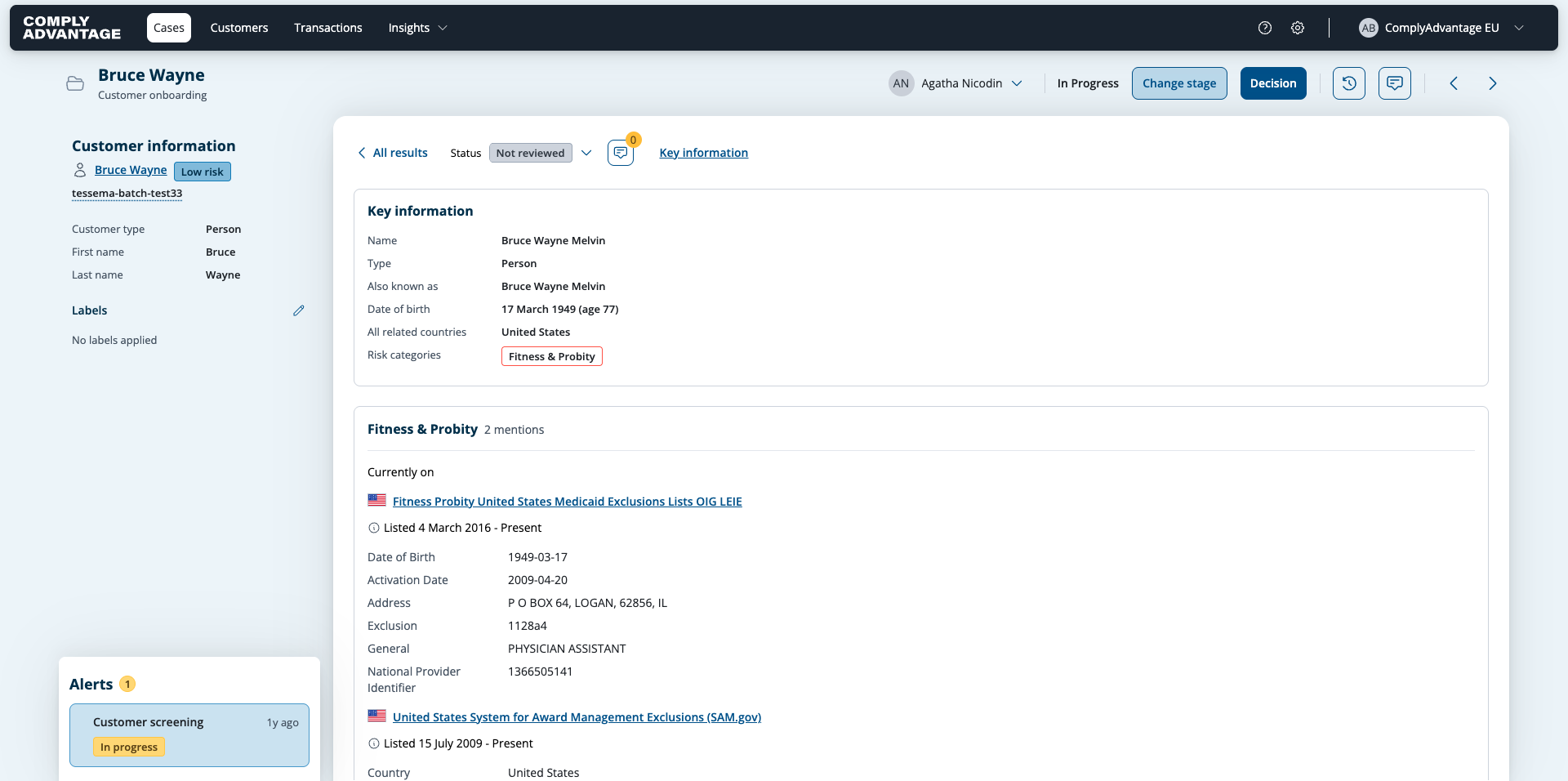This screenshot has height=781, width=1568.
Task: Click info icon next to Listed 4 March 2016
Action: [374, 528]
